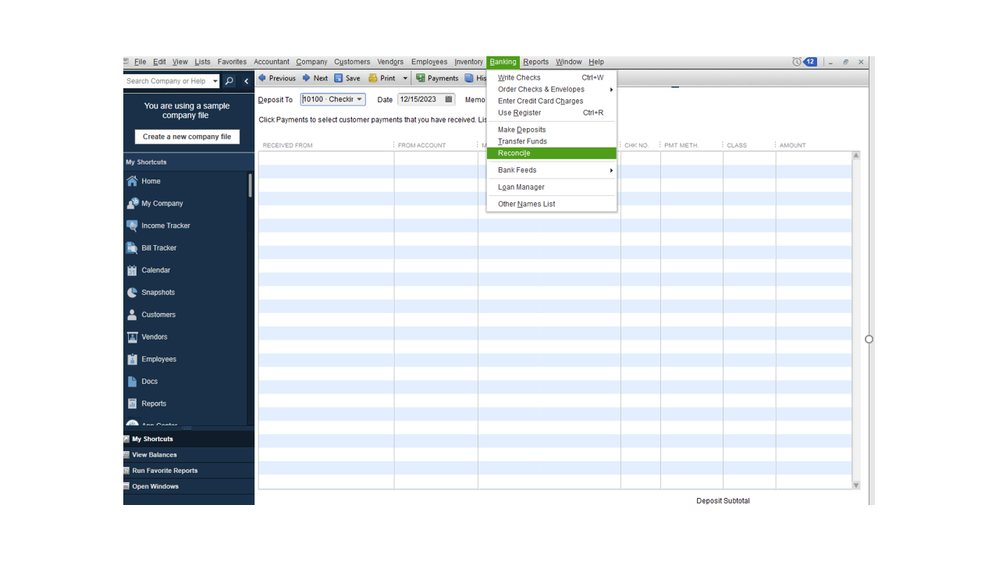Click the sidebar shortcuts scrollbar
The height and width of the screenshot is (562, 999).
click(250, 185)
